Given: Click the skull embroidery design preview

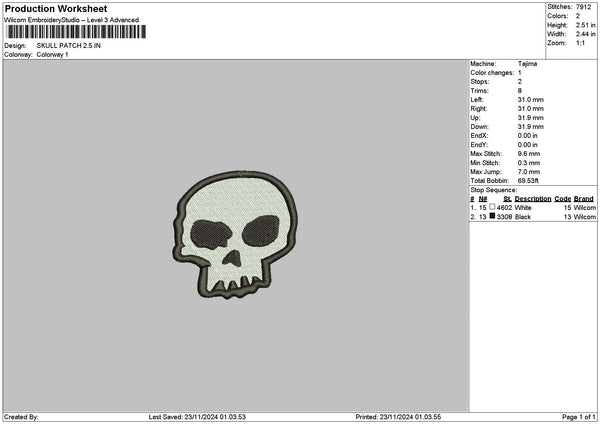Looking at the screenshot, I should pyautogui.click(x=235, y=235).
